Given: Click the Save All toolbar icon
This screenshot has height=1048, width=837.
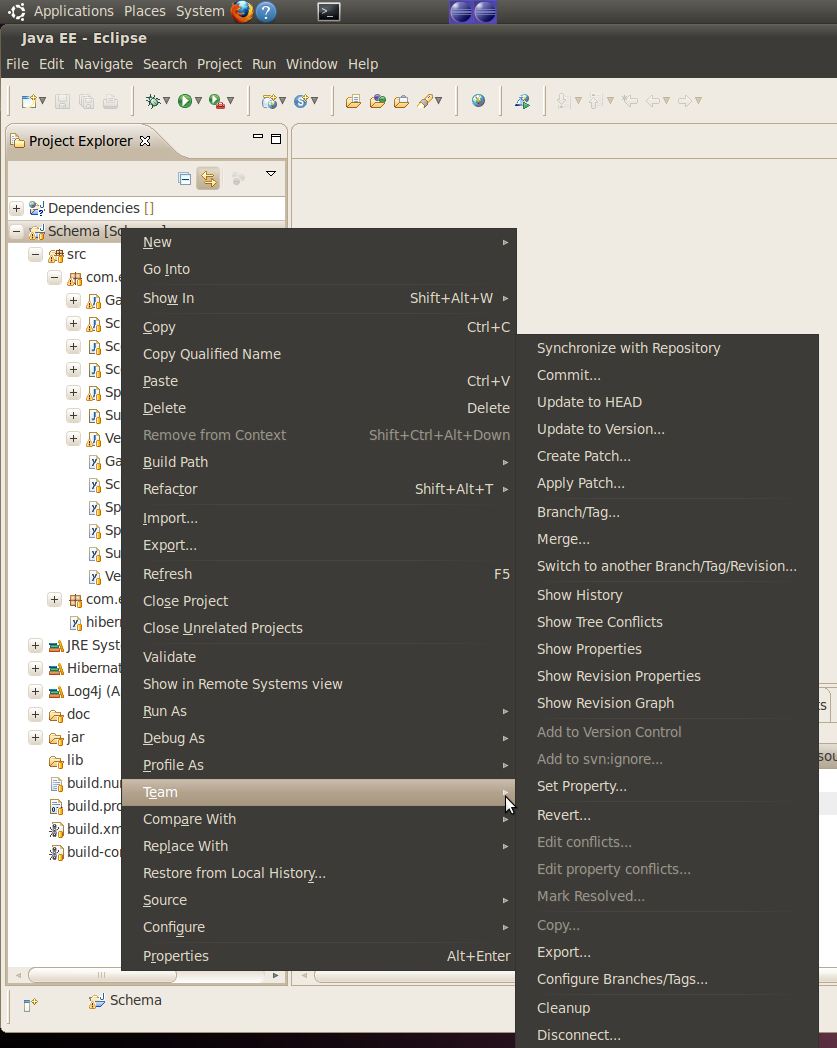Looking at the screenshot, I should pyautogui.click(x=86, y=101).
